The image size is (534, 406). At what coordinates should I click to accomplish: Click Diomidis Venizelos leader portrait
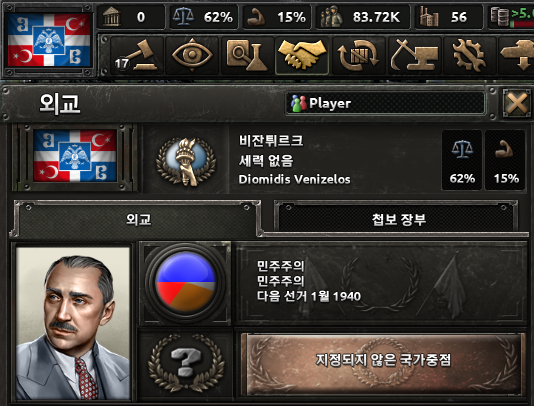click(73, 323)
